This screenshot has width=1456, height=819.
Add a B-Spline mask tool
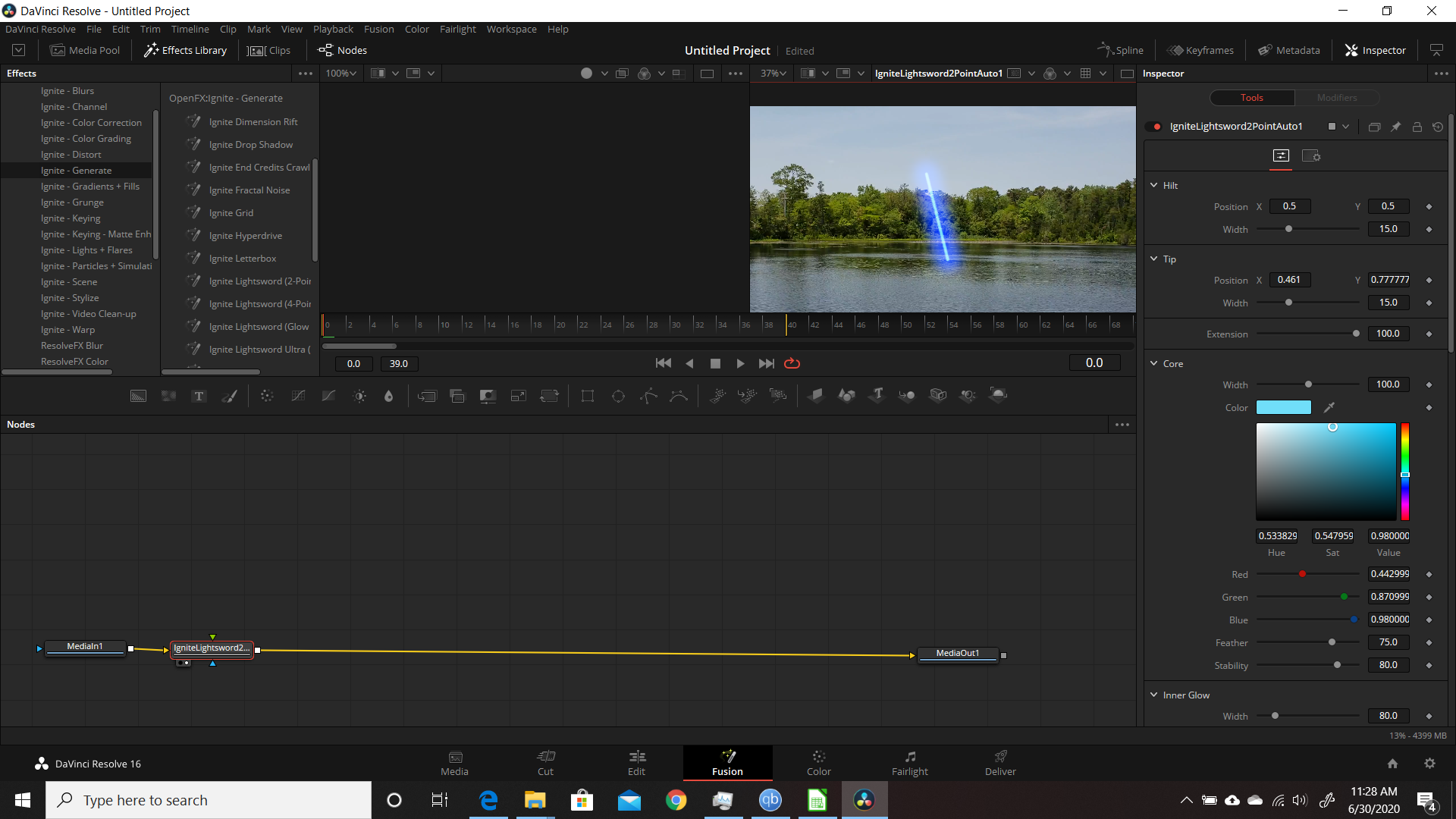coord(679,396)
